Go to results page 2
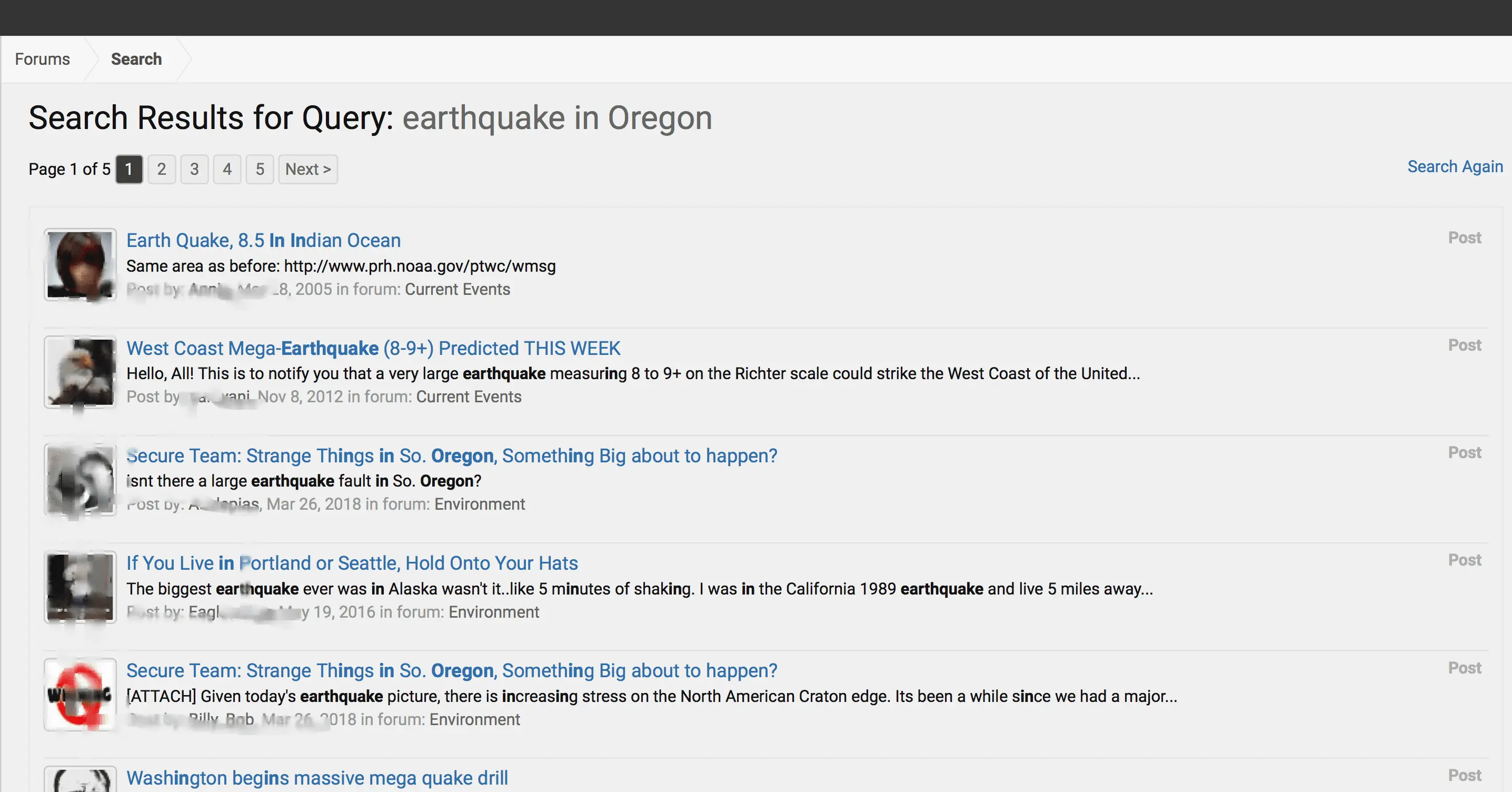This screenshot has height=792, width=1512. 162,169
